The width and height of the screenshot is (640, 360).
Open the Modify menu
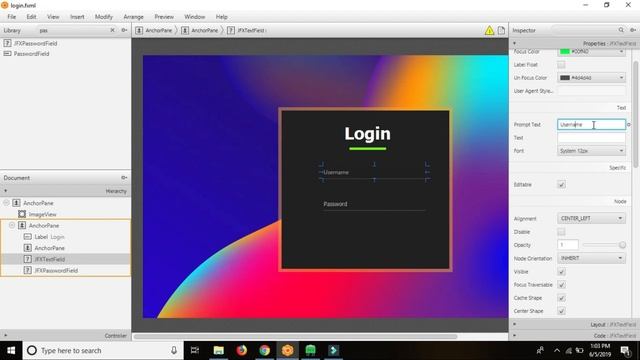pos(104,17)
